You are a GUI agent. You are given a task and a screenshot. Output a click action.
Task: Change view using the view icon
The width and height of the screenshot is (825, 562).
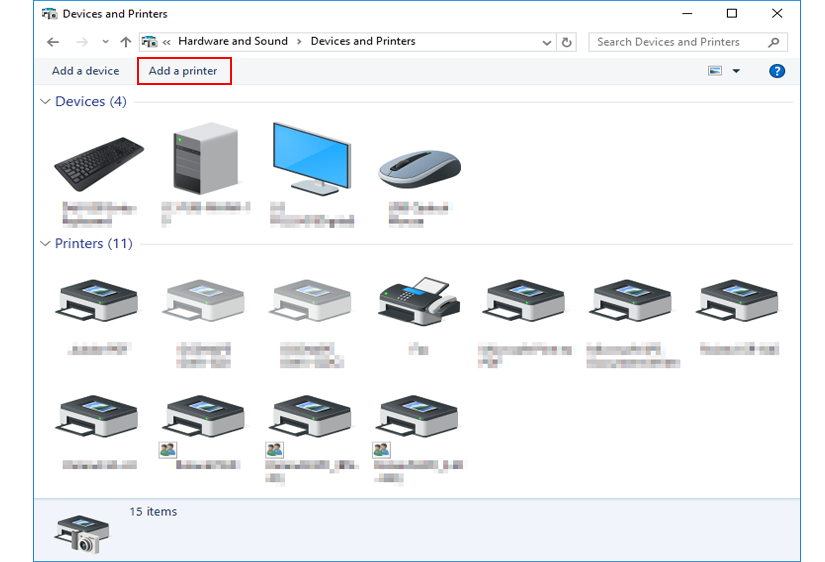click(715, 71)
